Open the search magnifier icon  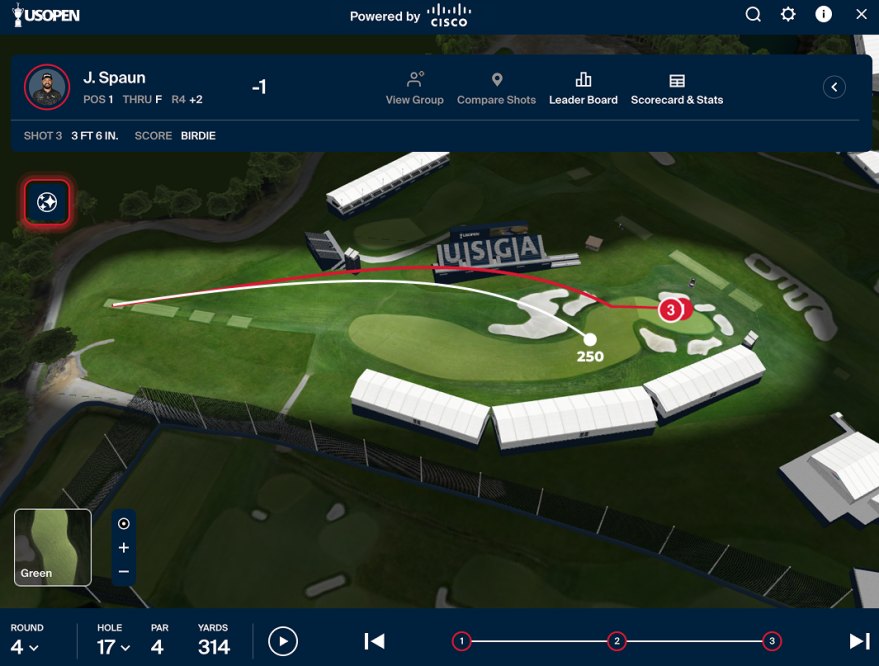pos(753,14)
